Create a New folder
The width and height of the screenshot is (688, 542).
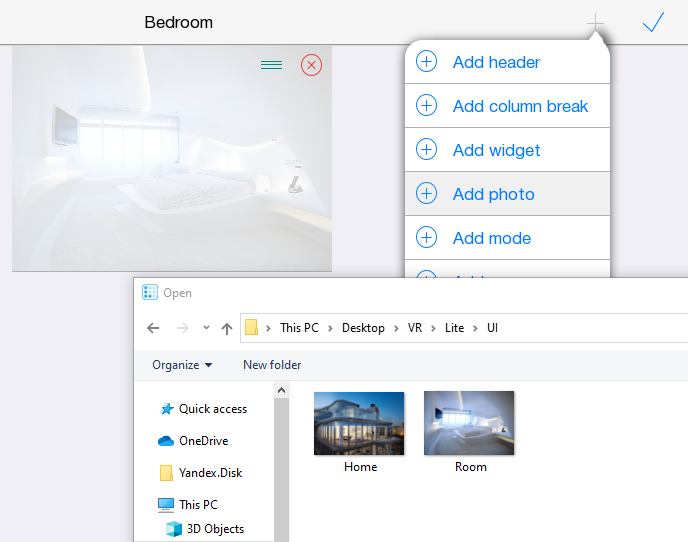[x=272, y=365]
